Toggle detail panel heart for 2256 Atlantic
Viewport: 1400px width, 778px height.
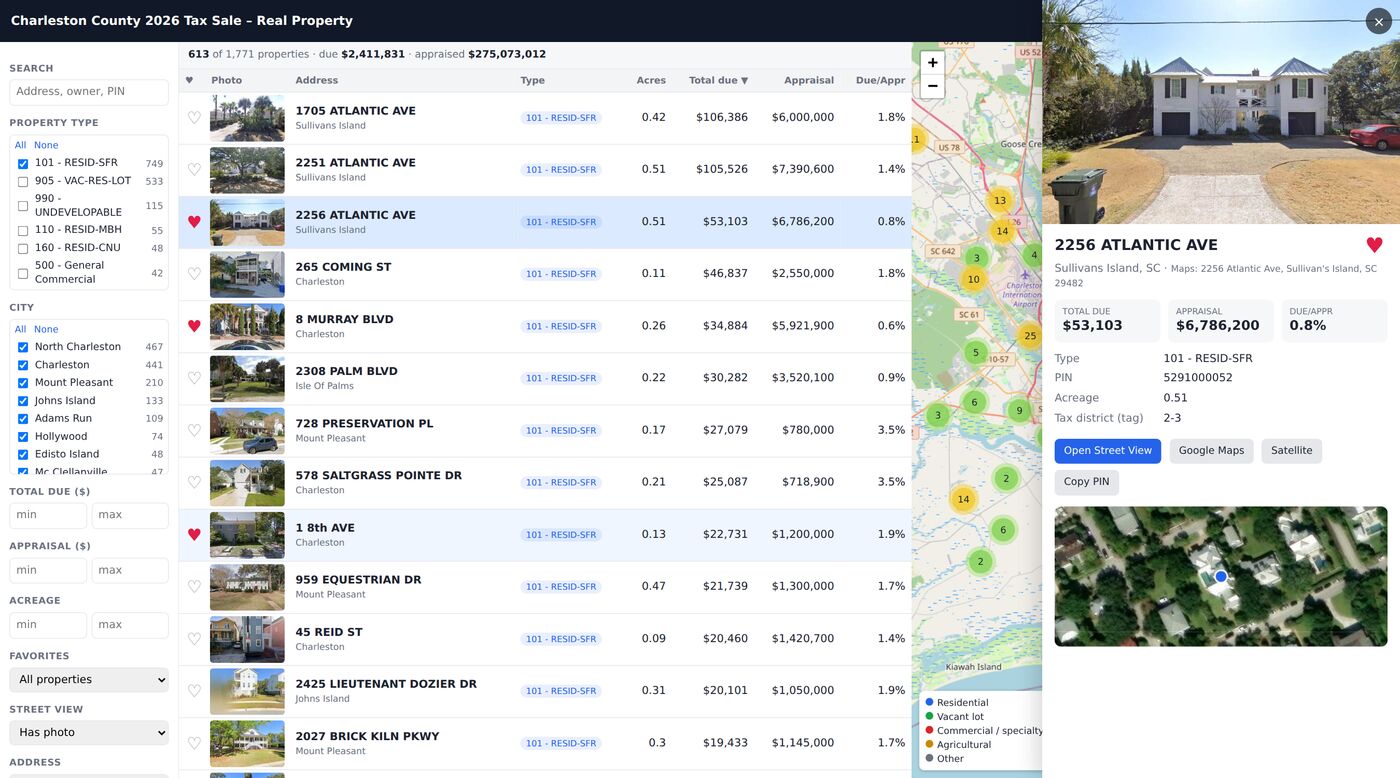point(1374,245)
